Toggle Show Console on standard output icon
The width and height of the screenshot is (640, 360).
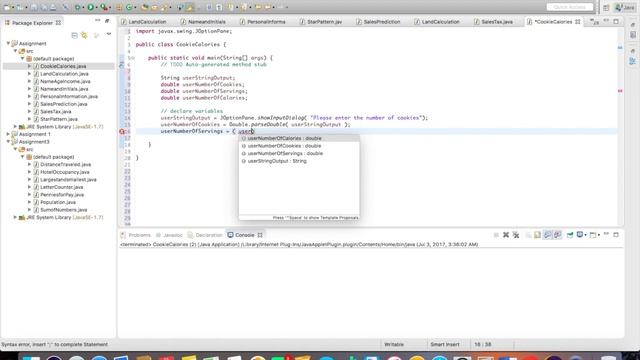coord(547,235)
